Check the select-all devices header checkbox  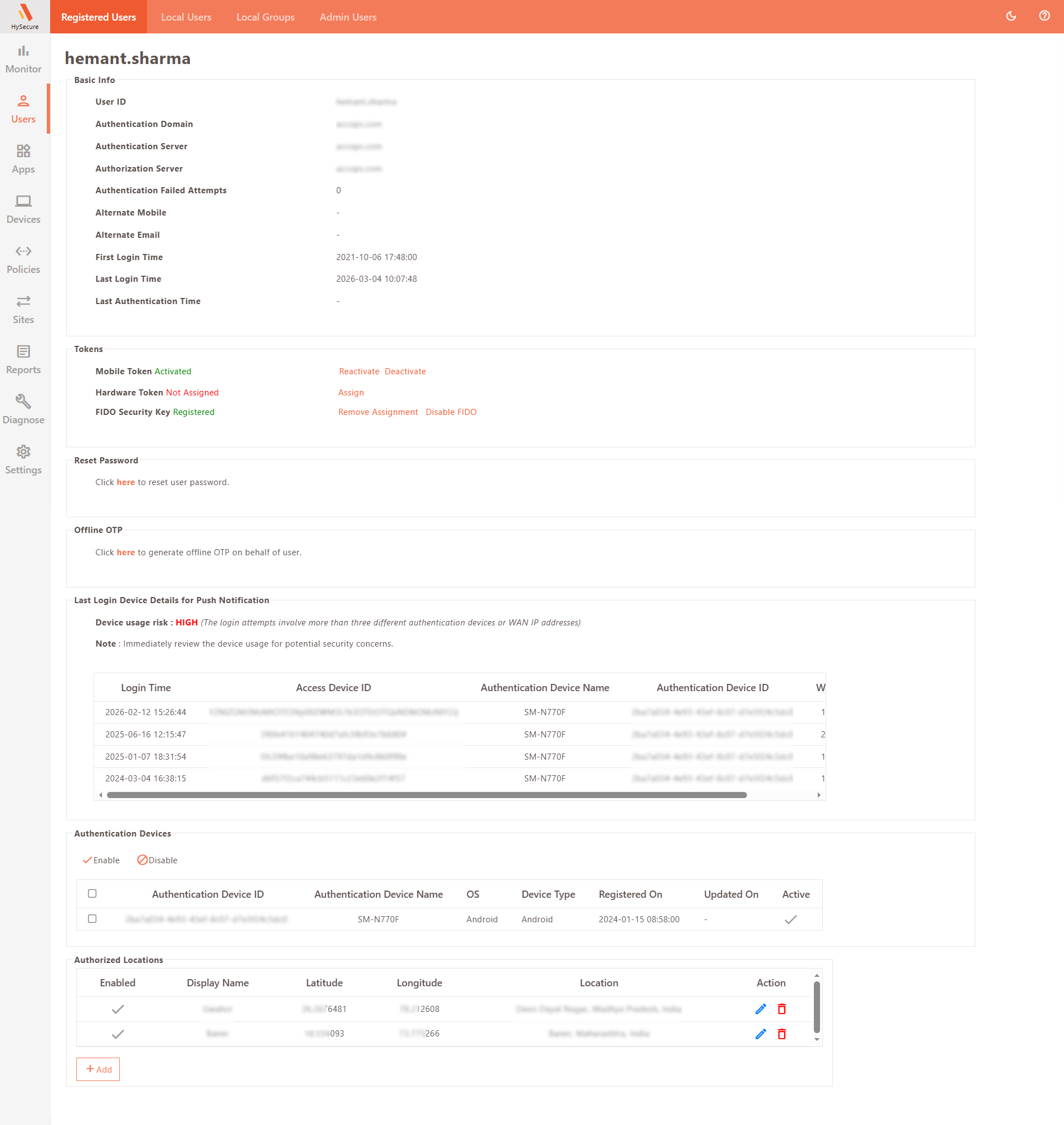(x=92, y=894)
